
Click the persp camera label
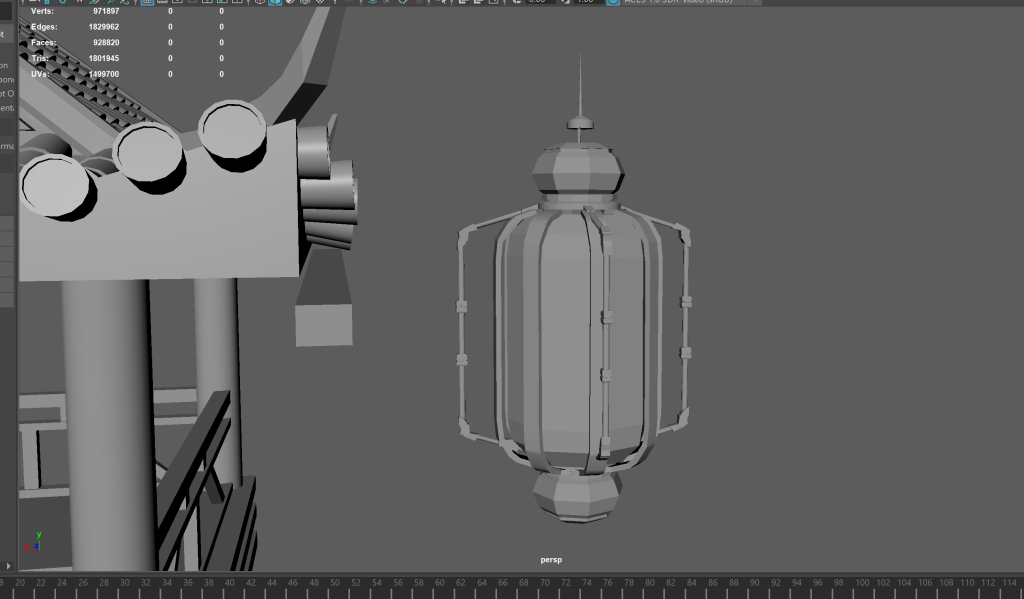(551, 560)
